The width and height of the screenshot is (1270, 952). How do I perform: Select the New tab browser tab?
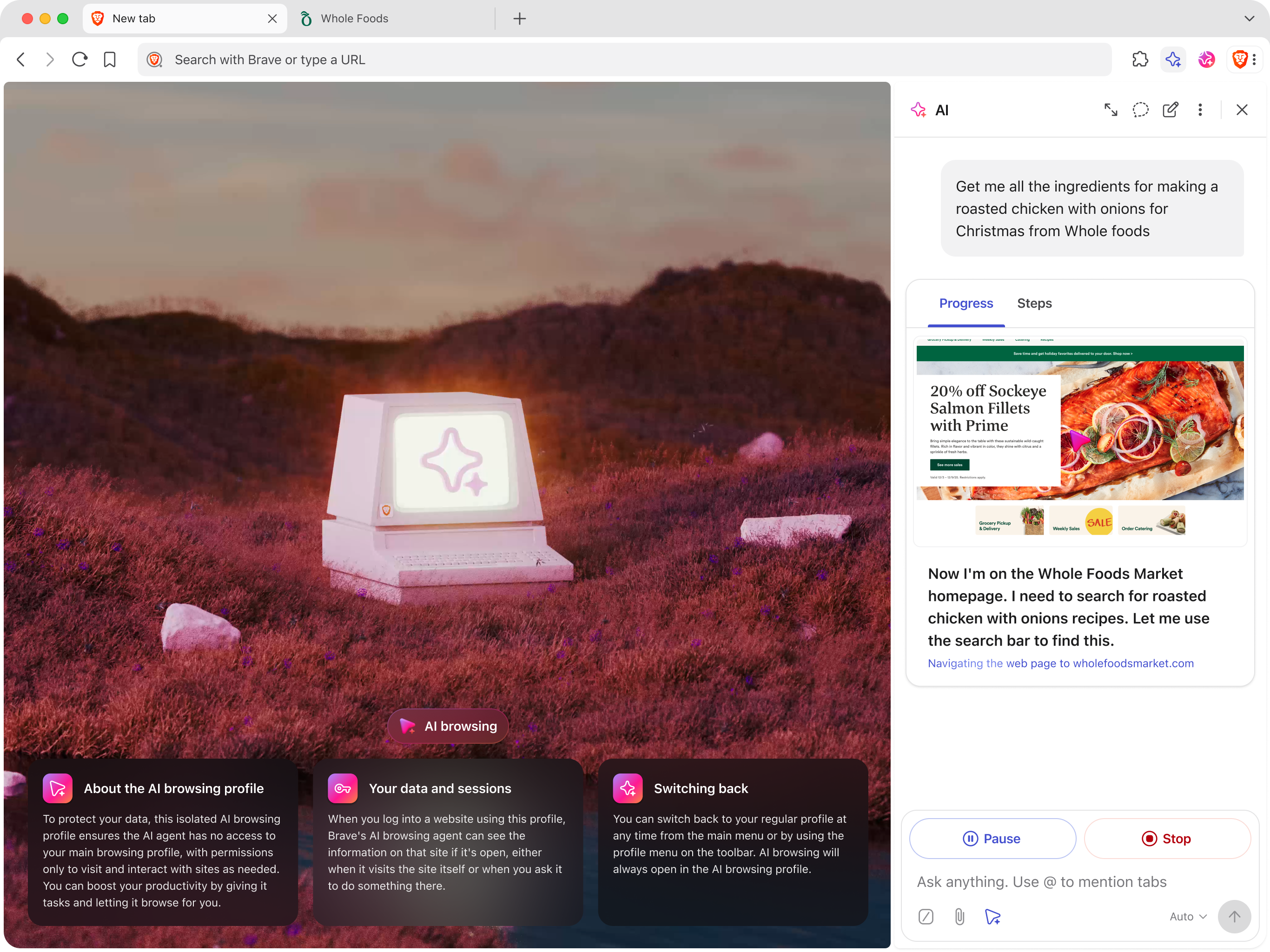pos(185,19)
